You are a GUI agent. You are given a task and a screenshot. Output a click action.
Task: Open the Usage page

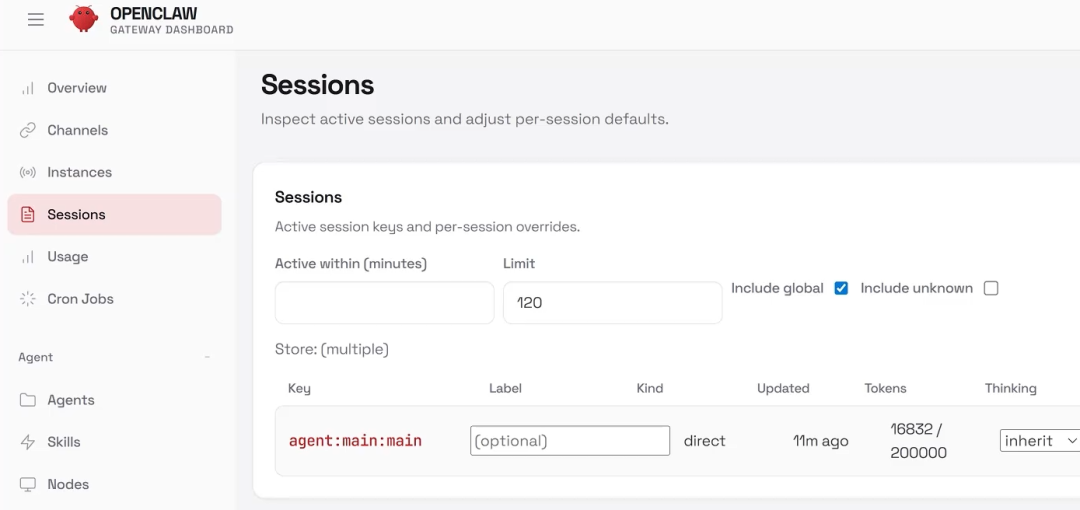tap(68, 257)
